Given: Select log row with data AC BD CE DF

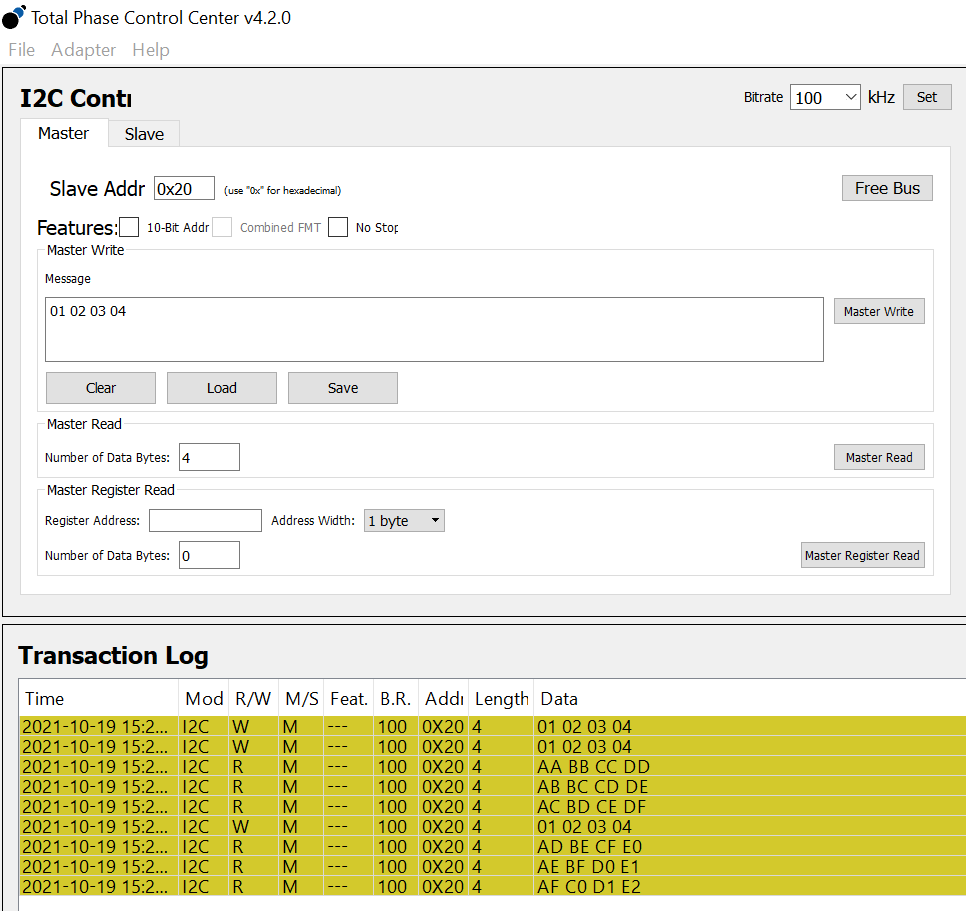Looking at the screenshot, I should tap(493, 807).
